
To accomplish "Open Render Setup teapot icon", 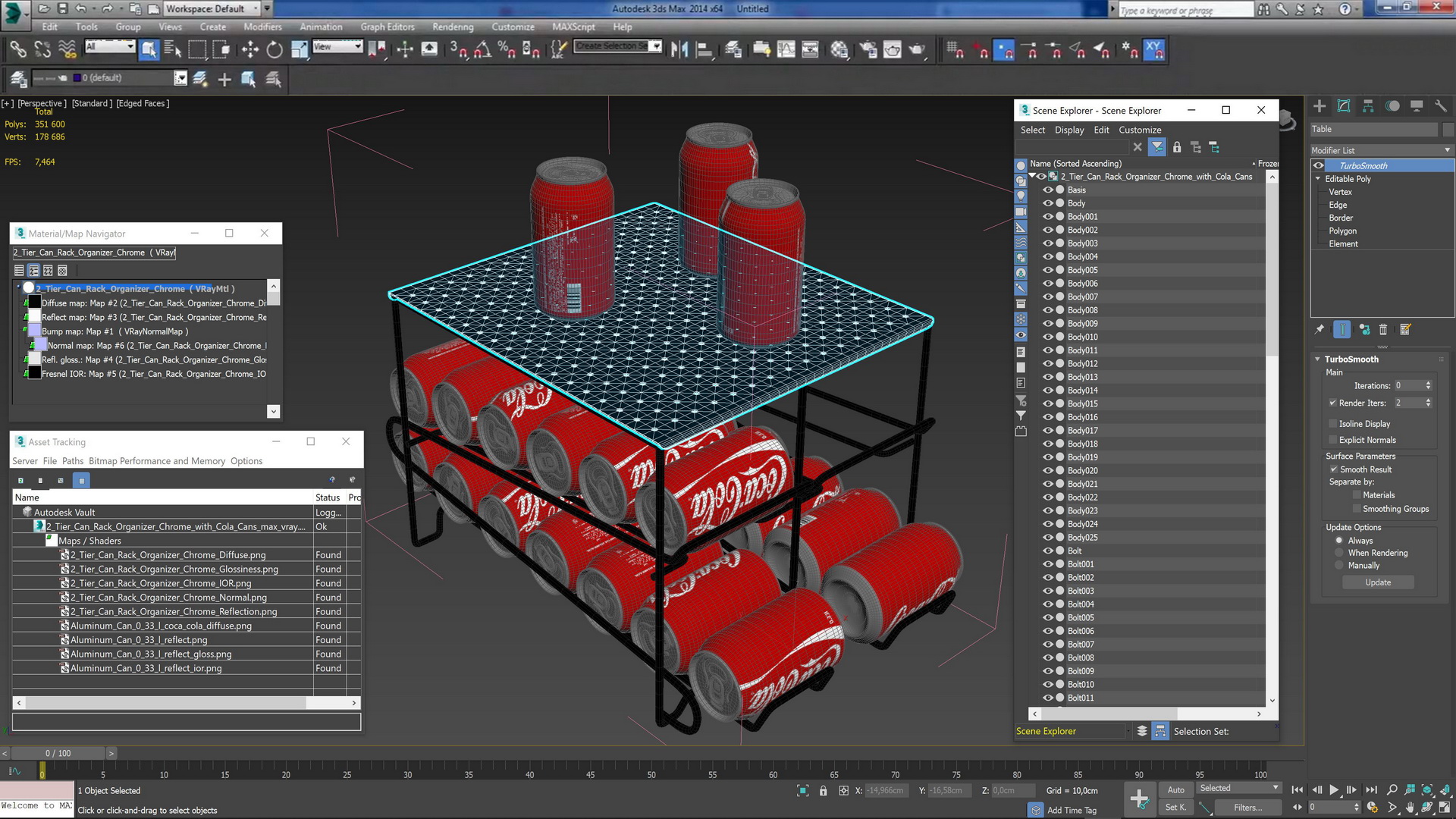I will pyautogui.click(x=868, y=50).
